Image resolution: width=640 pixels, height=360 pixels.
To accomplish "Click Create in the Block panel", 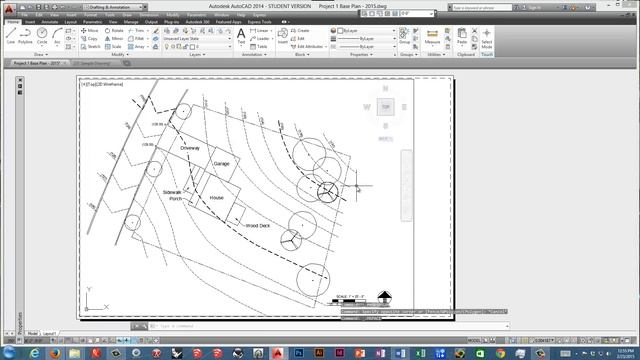I will tap(300, 31).
